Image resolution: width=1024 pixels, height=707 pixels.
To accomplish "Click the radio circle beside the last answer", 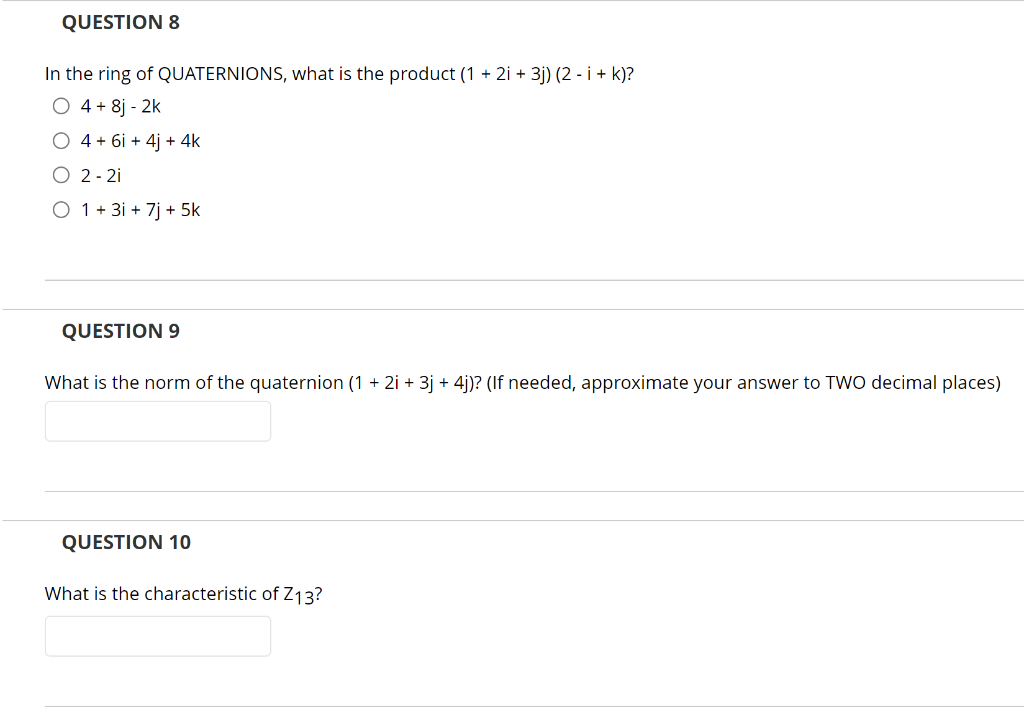I will (61, 209).
